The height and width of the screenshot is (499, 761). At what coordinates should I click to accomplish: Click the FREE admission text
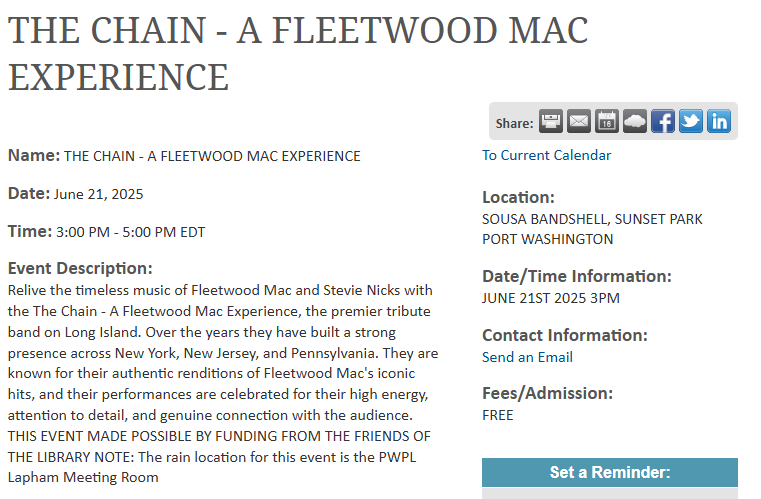click(497, 416)
